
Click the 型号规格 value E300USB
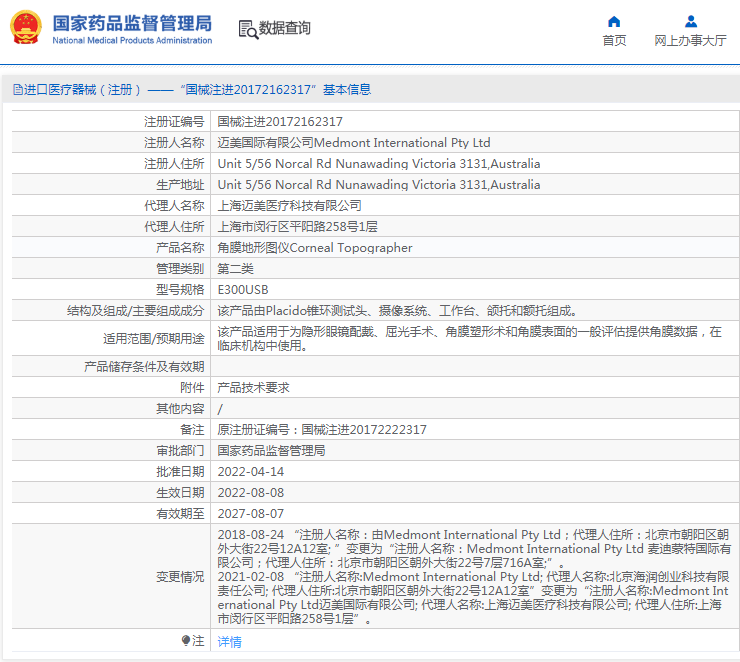click(x=243, y=289)
